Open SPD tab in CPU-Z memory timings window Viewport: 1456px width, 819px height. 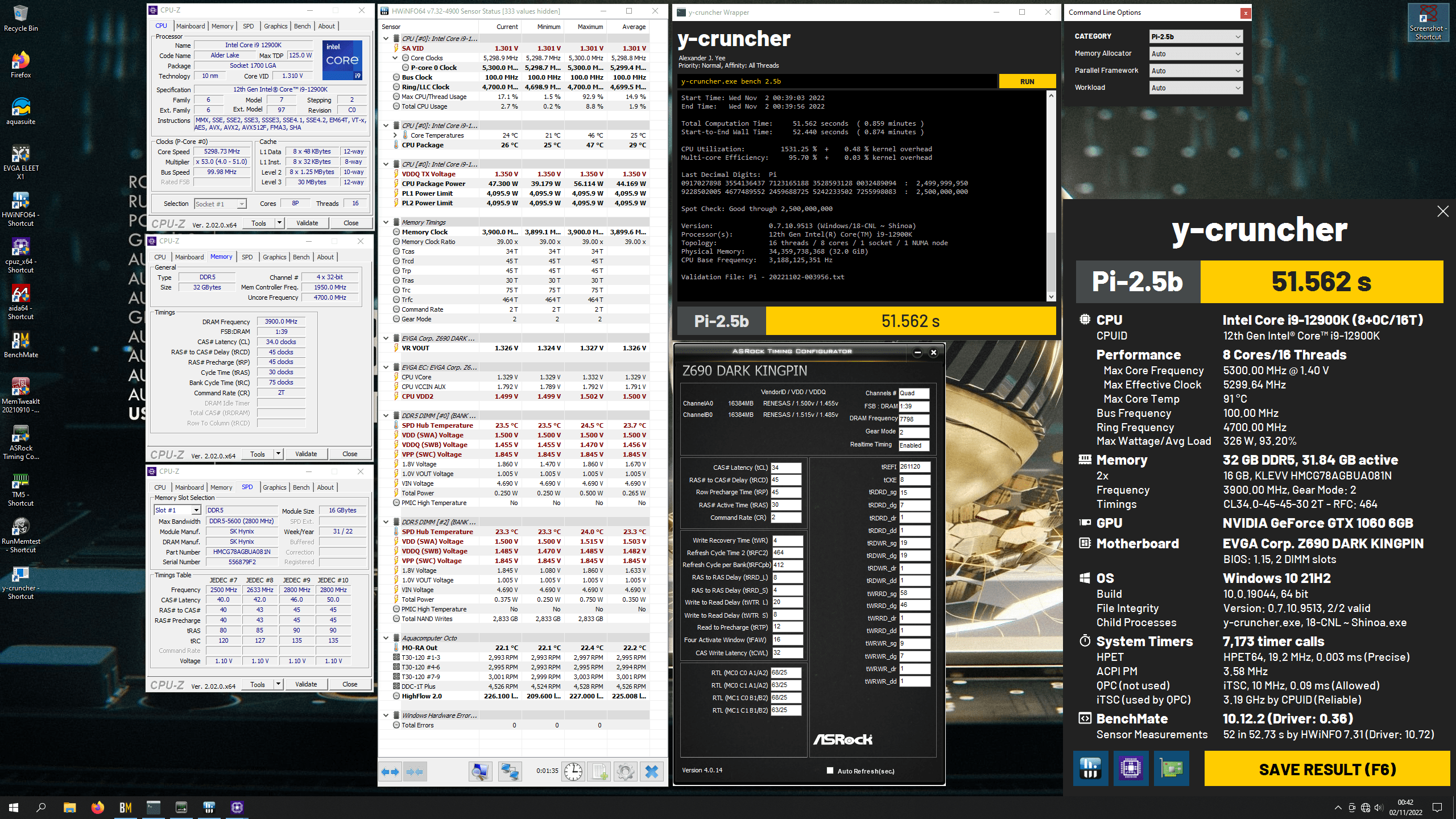(x=247, y=257)
